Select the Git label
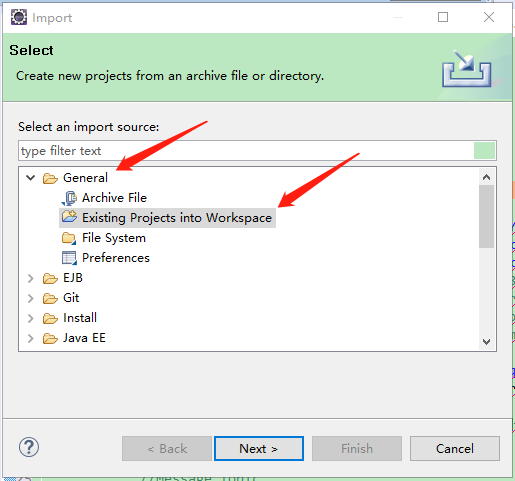Screen dimensions: 515x481 [71, 298]
